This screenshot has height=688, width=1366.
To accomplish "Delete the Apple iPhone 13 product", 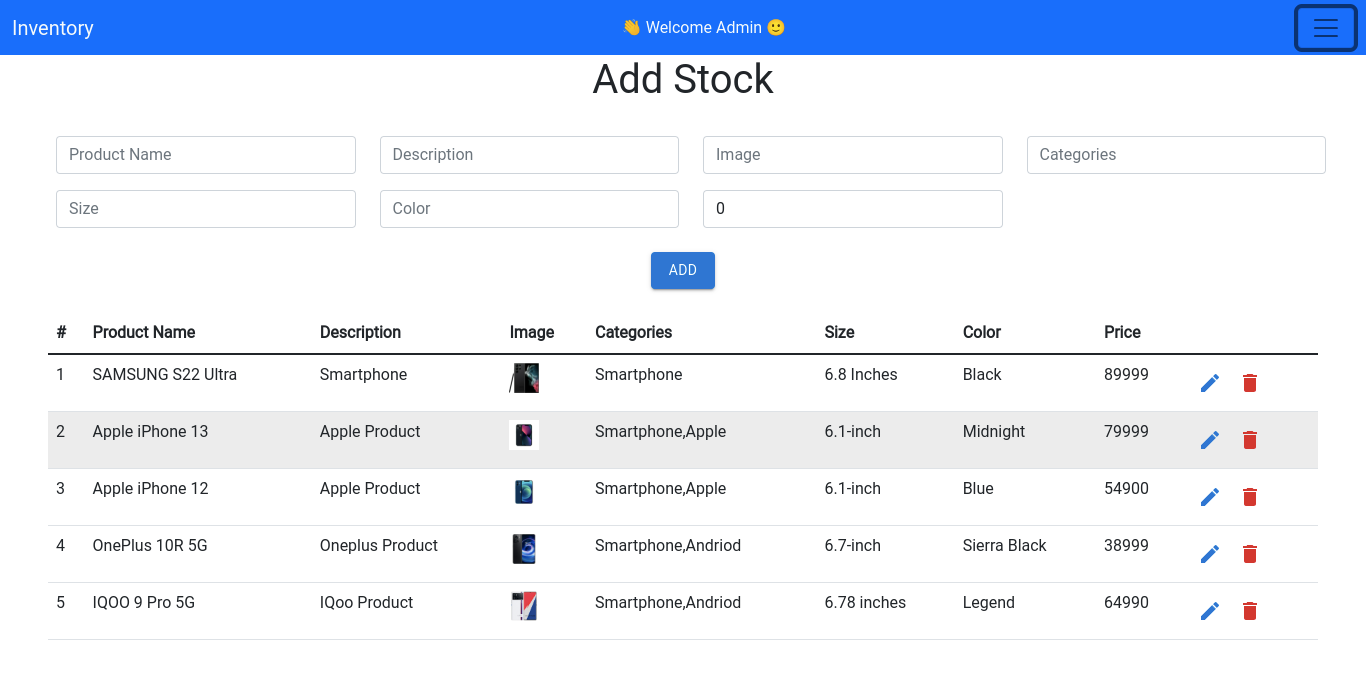I will [1249, 440].
